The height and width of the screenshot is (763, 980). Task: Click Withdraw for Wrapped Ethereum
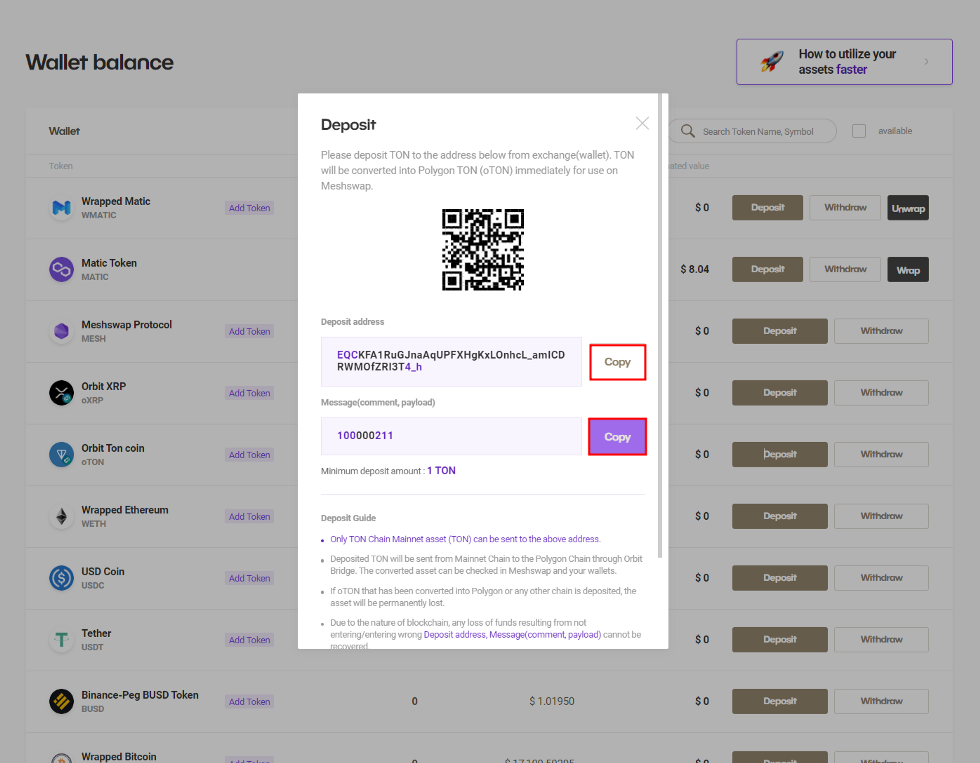point(881,516)
